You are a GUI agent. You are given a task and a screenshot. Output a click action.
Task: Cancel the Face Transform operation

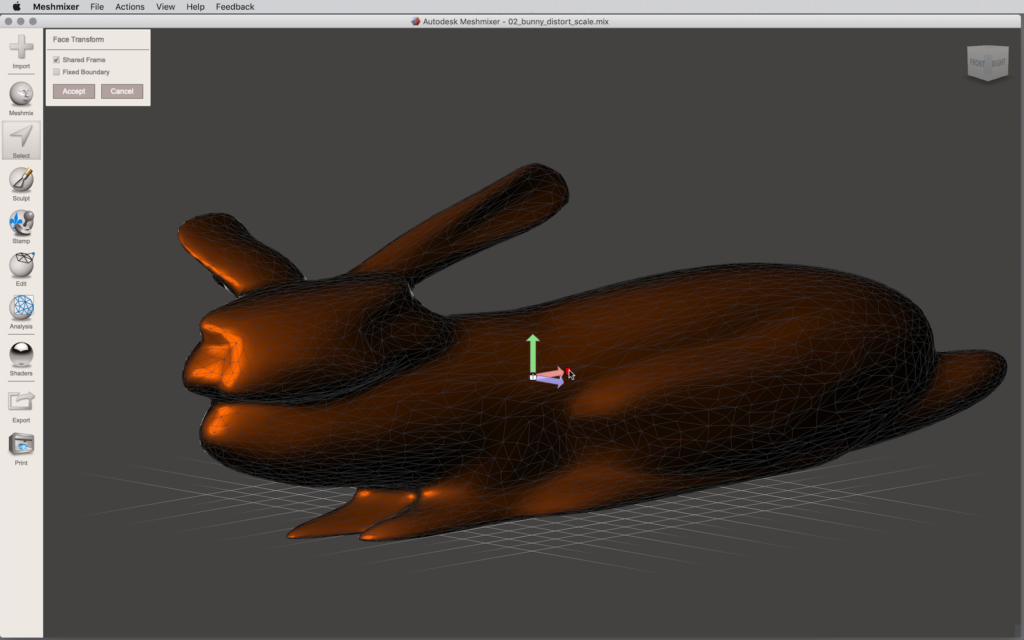(122, 91)
